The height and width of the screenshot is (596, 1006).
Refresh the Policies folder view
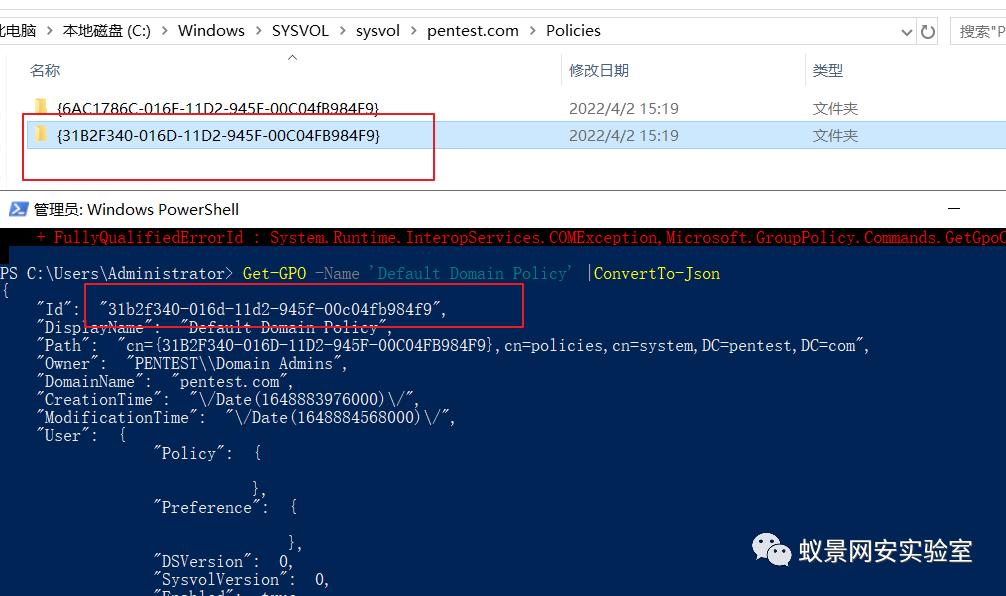[928, 31]
